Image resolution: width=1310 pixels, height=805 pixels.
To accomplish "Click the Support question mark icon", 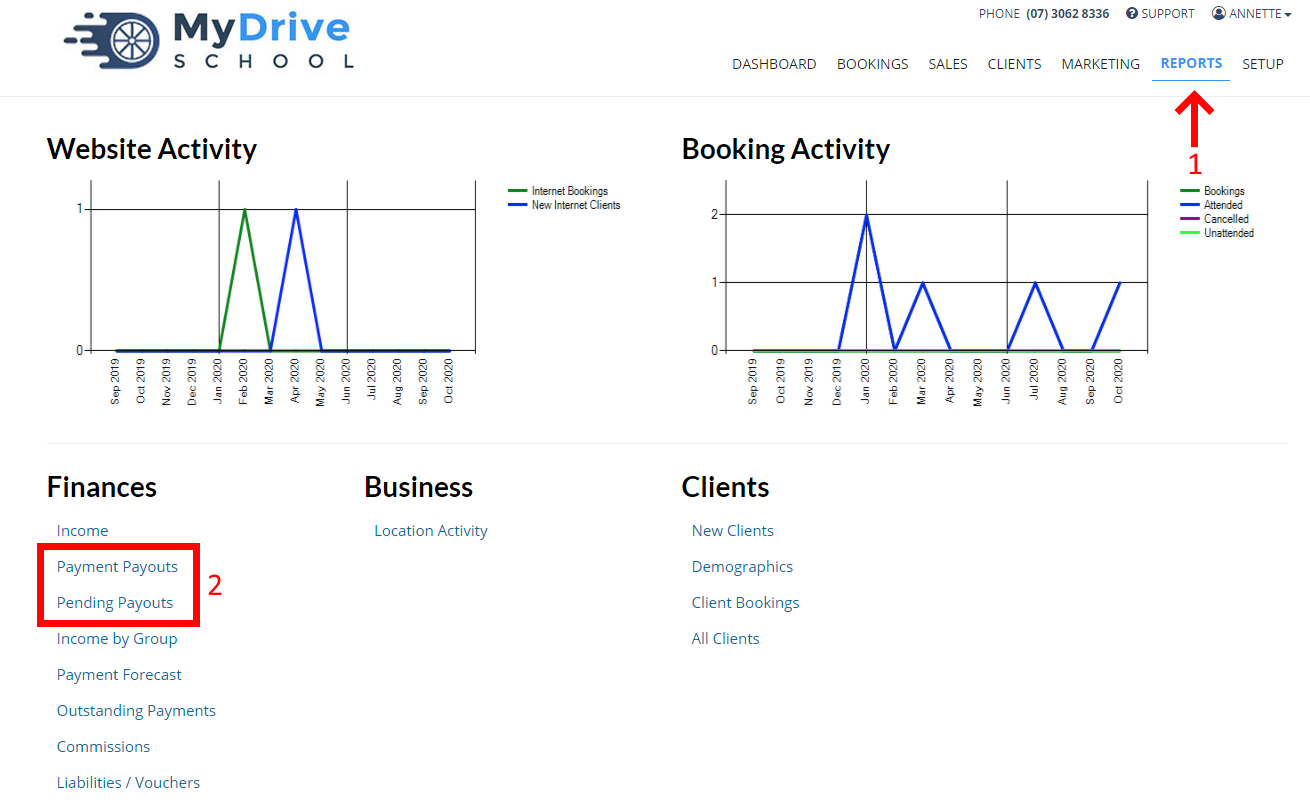I will (1132, 14).
